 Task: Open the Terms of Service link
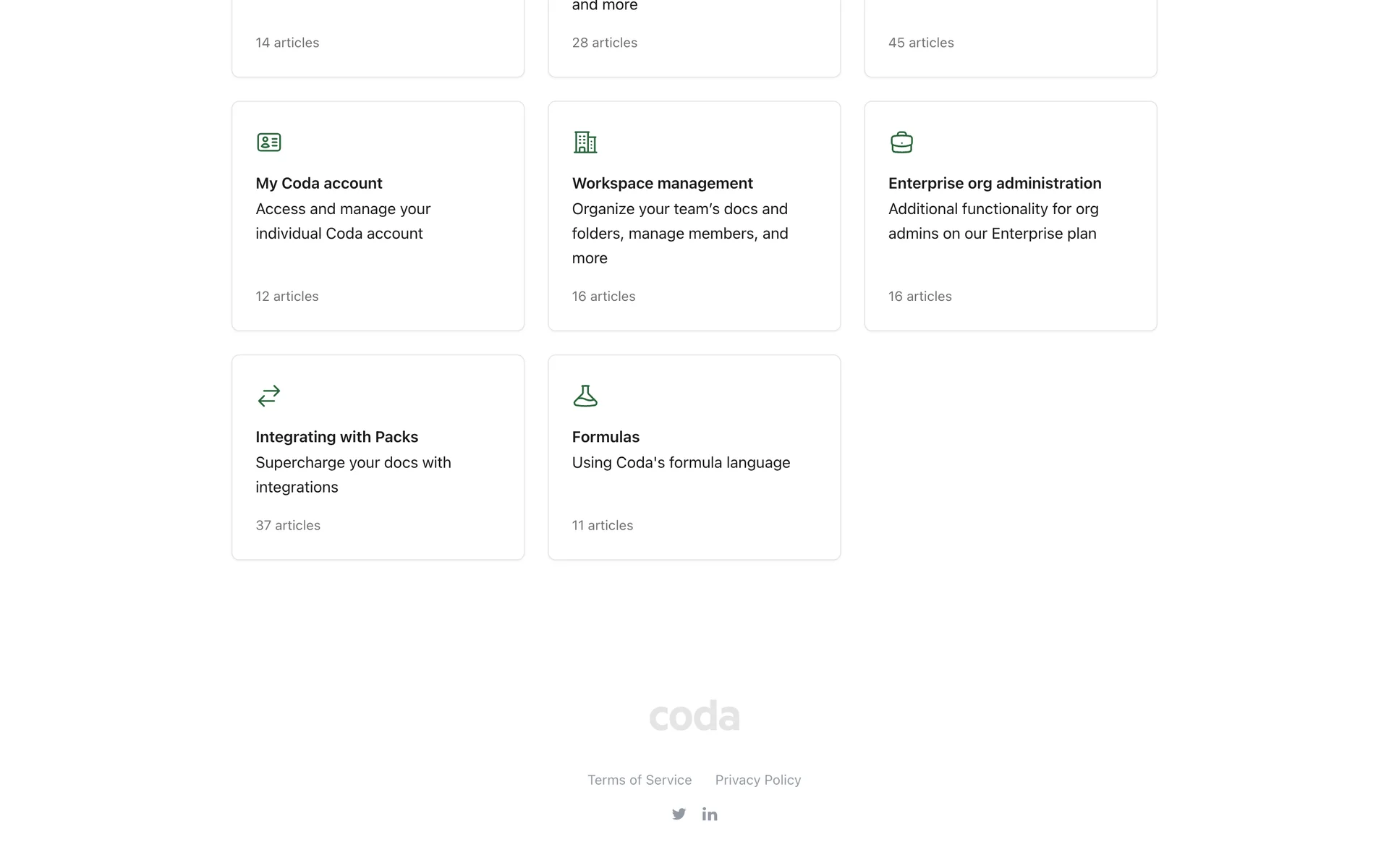pyautogui.click(x=640, y=780)
